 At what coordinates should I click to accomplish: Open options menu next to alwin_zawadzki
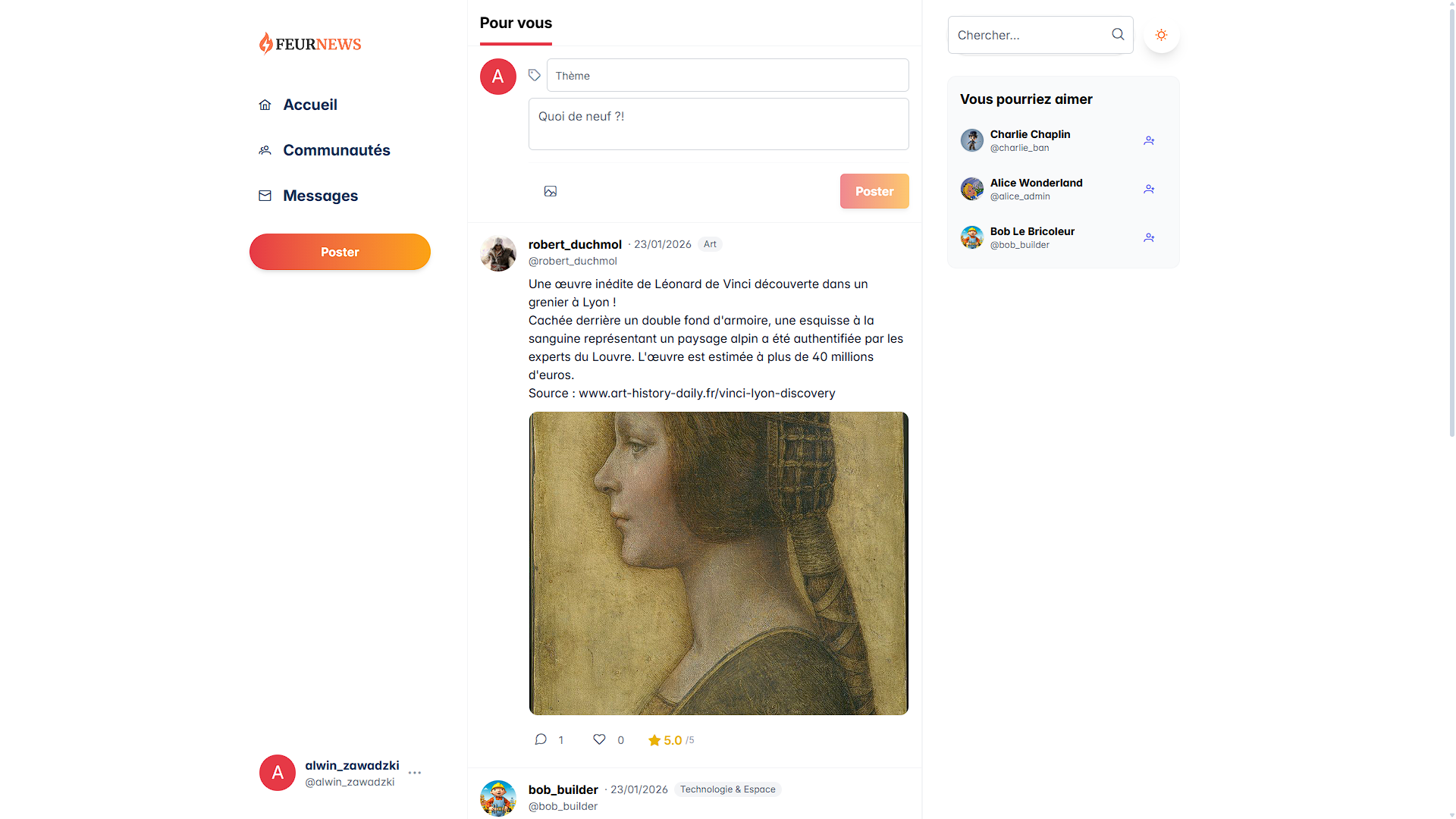coord(415,772)
